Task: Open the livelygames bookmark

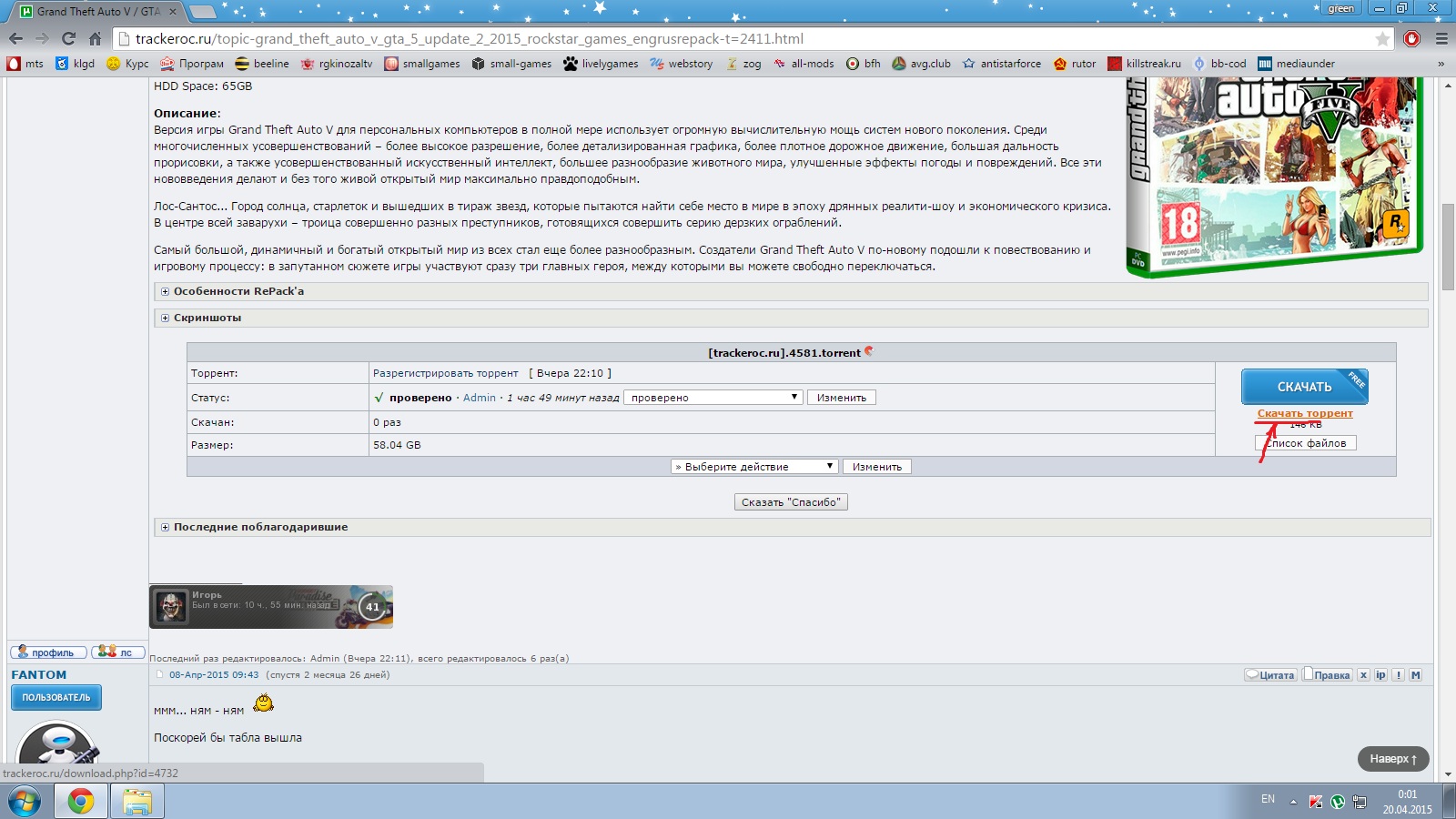Action: click(x=601, y=64)
